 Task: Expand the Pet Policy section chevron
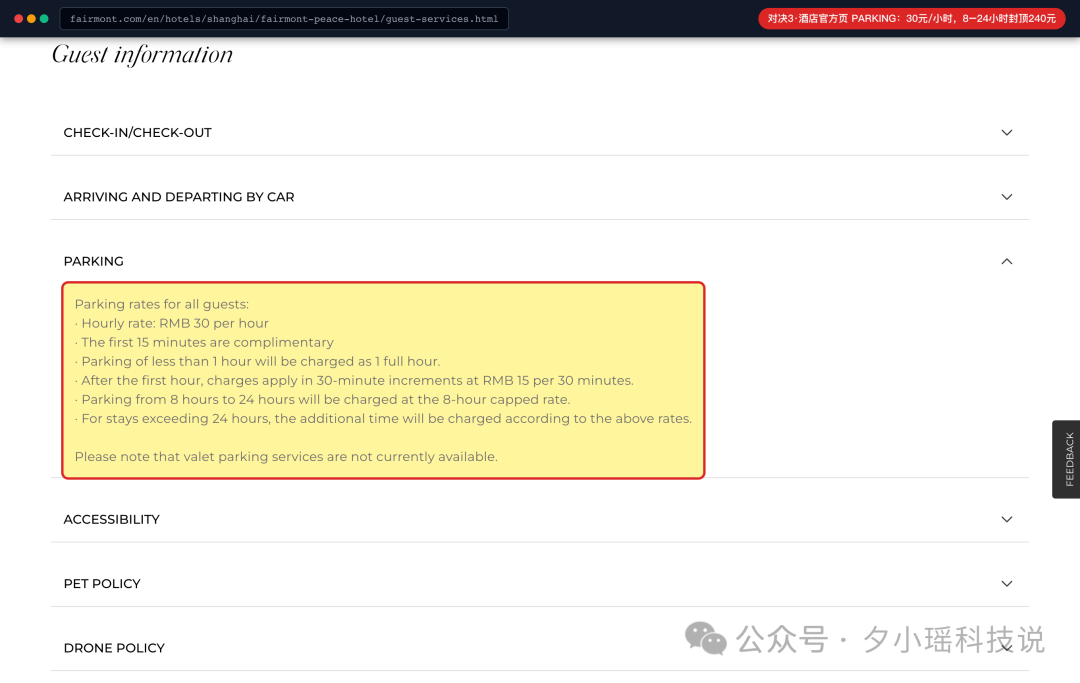1006,584
